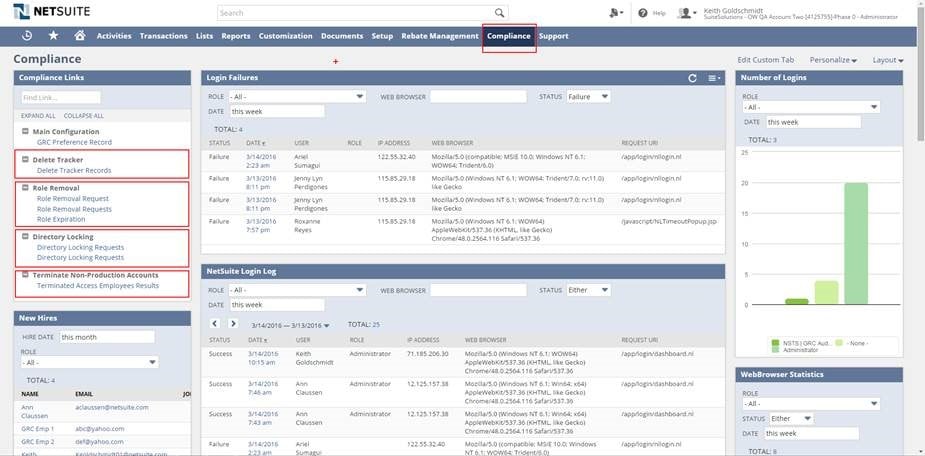Open the Status dropdown in NetSuite Login Log
This screenshot has height=456, width=925.
pos(588,290)
